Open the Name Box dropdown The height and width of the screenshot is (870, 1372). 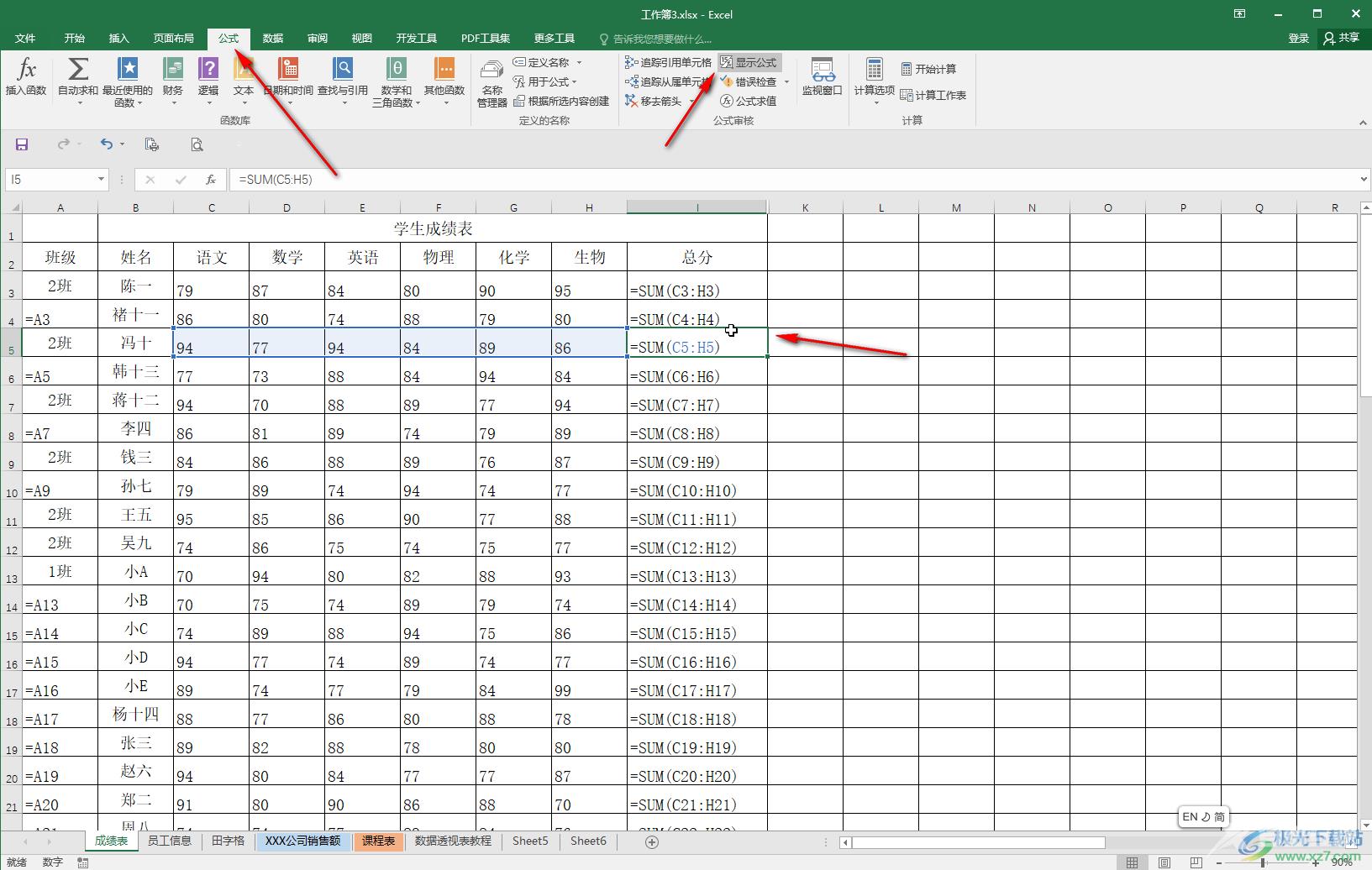coord(101,180)
